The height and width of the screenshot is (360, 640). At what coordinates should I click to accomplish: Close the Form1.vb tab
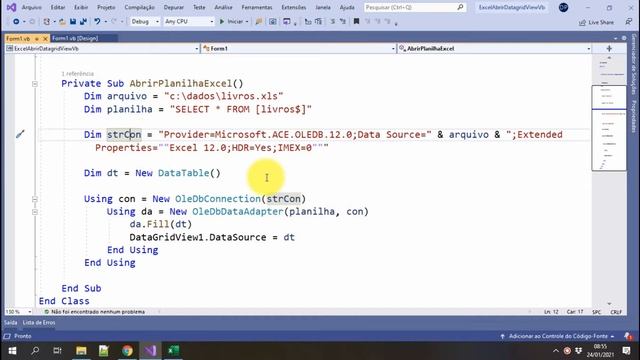pyautogui.click(x=45, y=38)
